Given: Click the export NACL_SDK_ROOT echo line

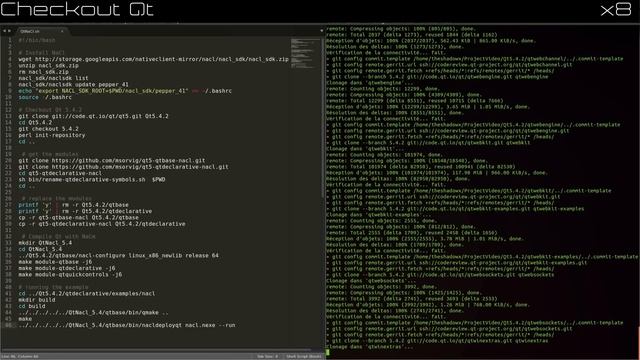Looking at the screenshot, I should coord(125,91).
